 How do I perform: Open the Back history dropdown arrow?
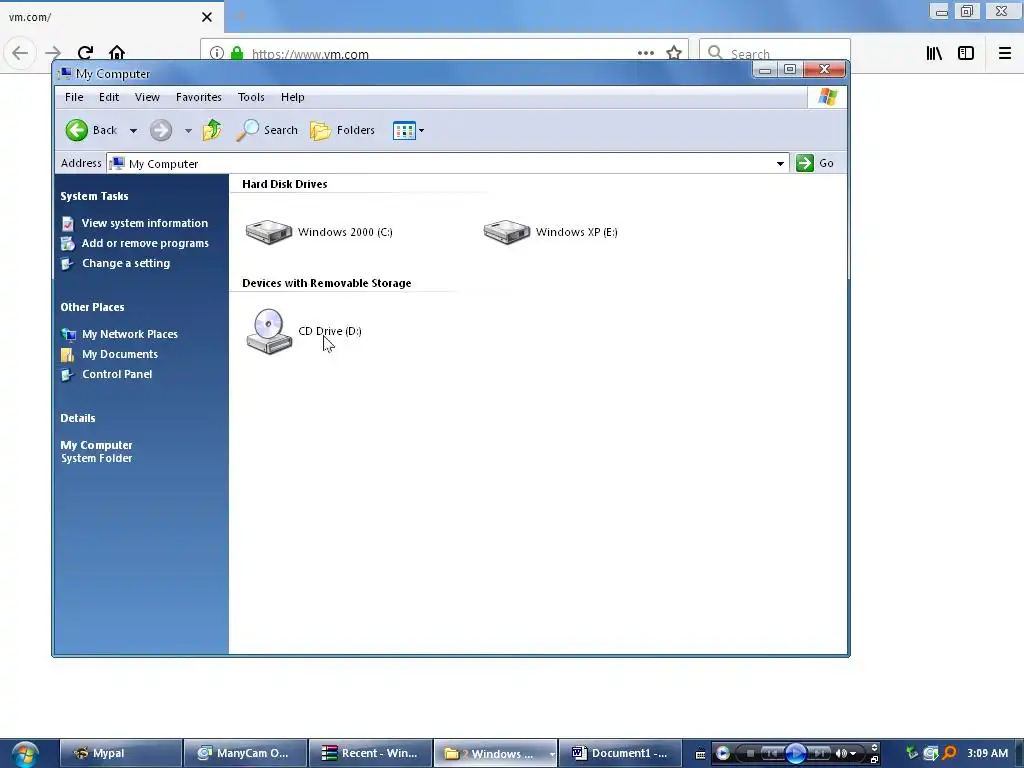[133, 131]
